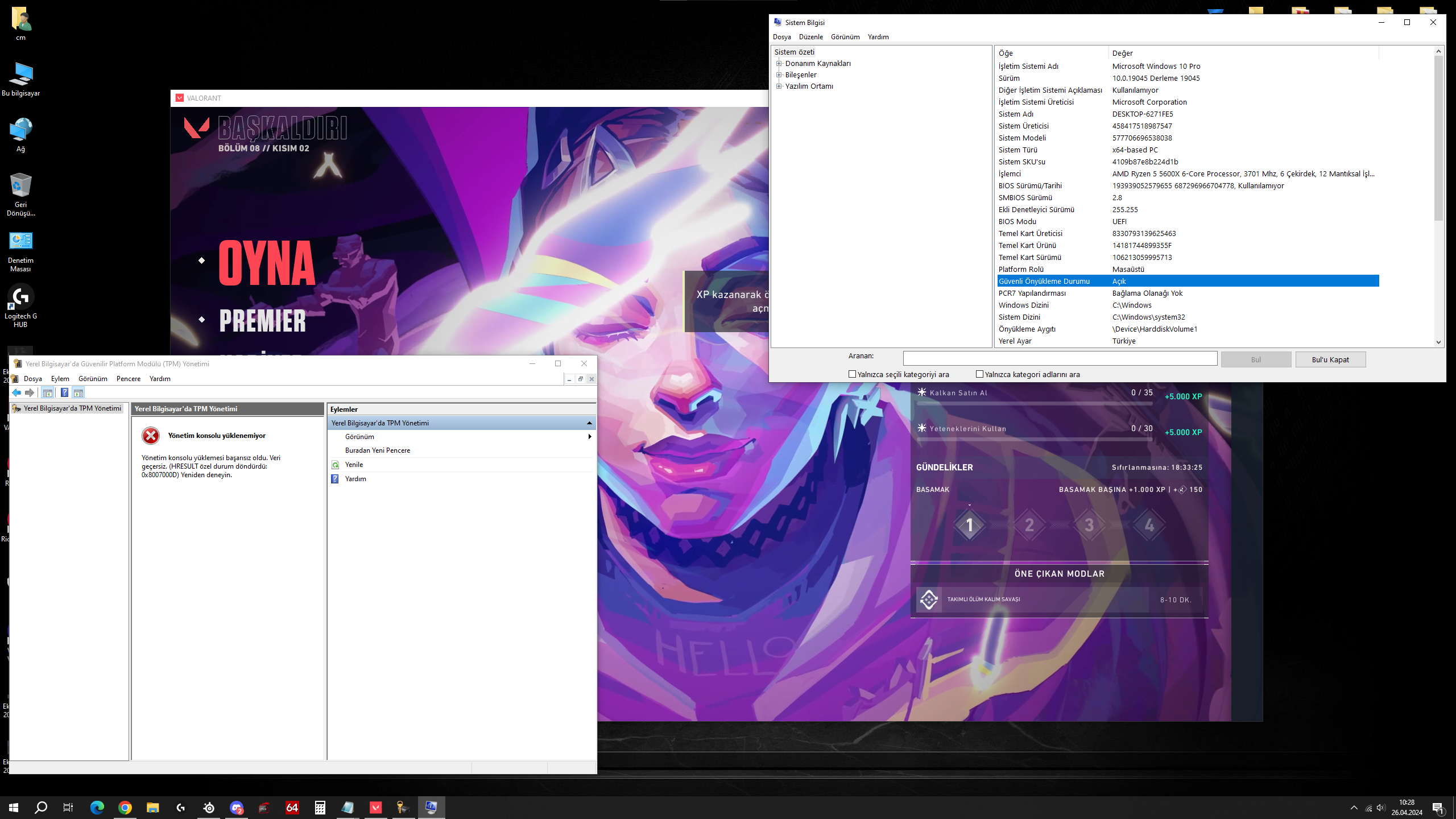Switch to VALORANT on taskbar

376,807
